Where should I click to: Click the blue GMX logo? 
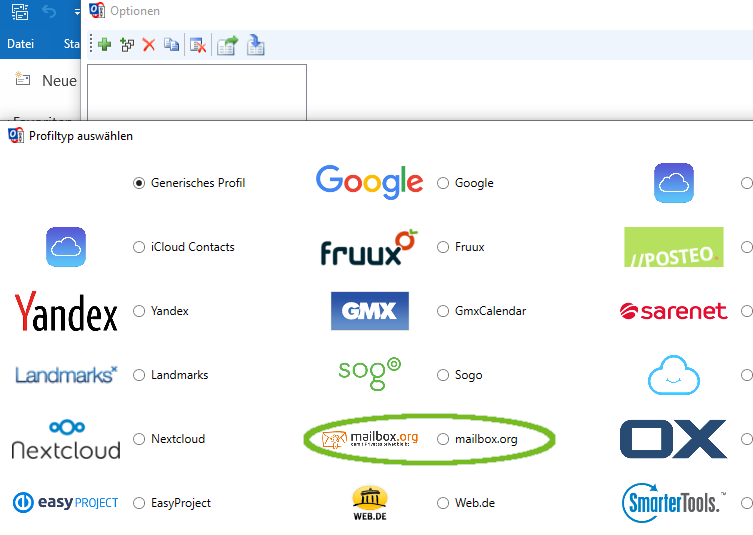point(370,311)
